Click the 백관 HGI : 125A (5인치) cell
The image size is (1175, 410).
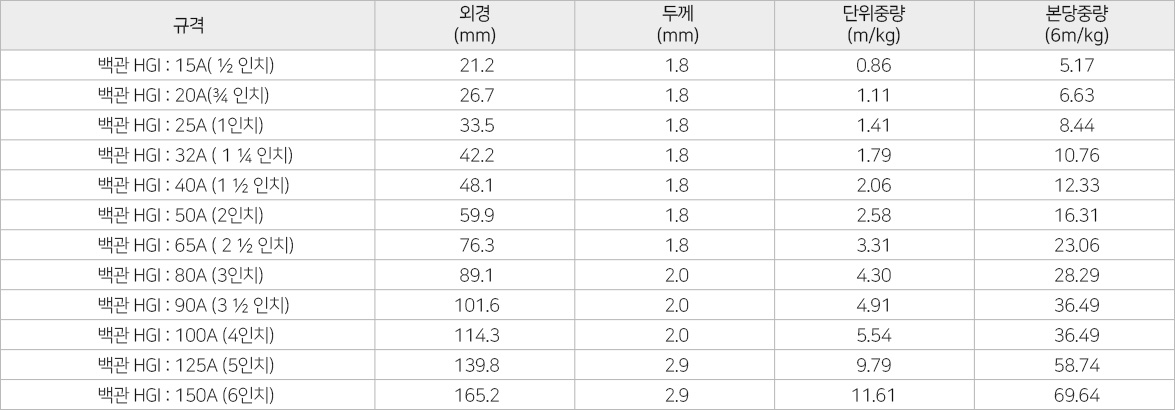[x=187, y=365]
